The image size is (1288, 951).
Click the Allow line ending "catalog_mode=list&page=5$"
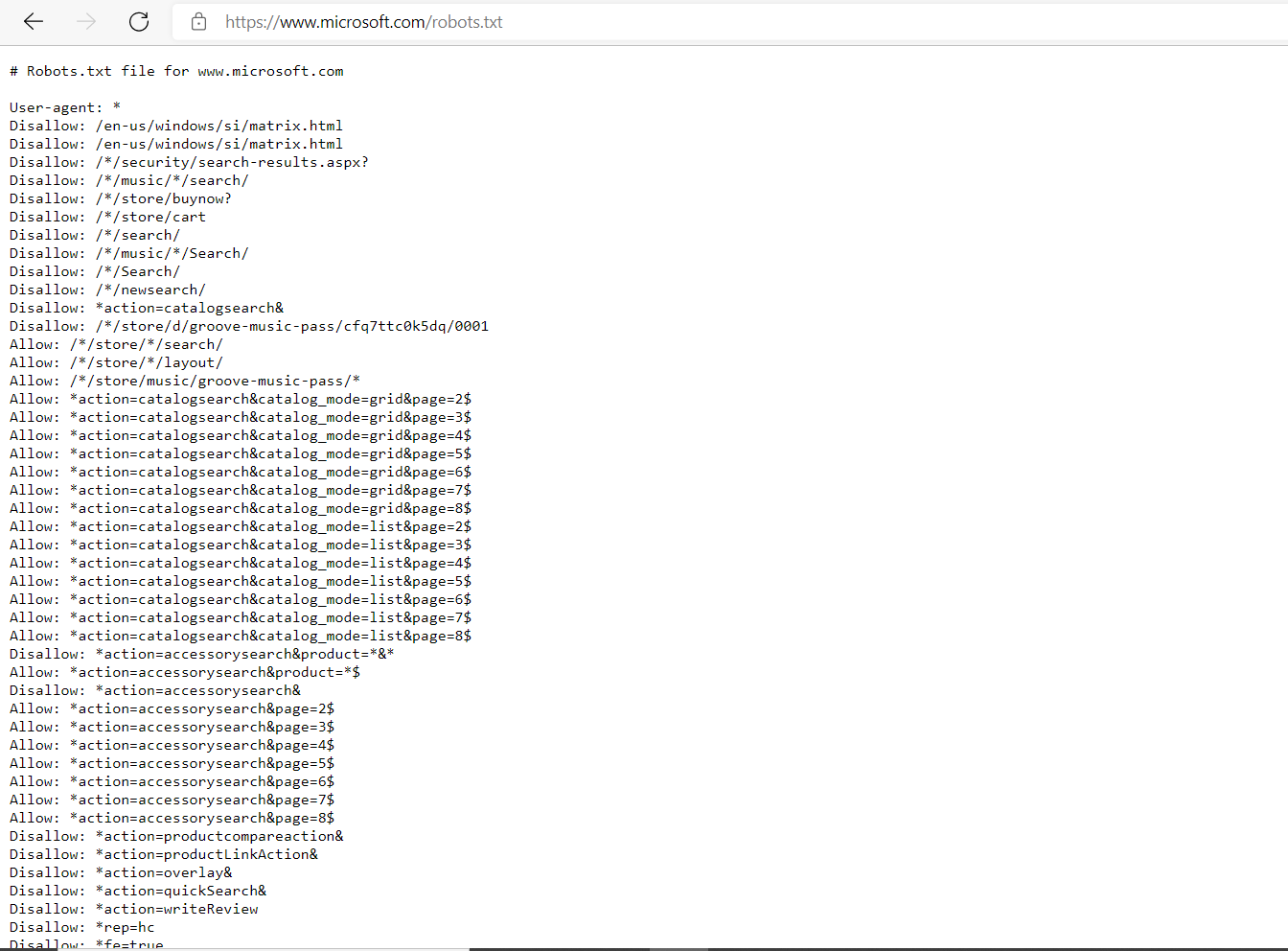(x=241, y=581)
